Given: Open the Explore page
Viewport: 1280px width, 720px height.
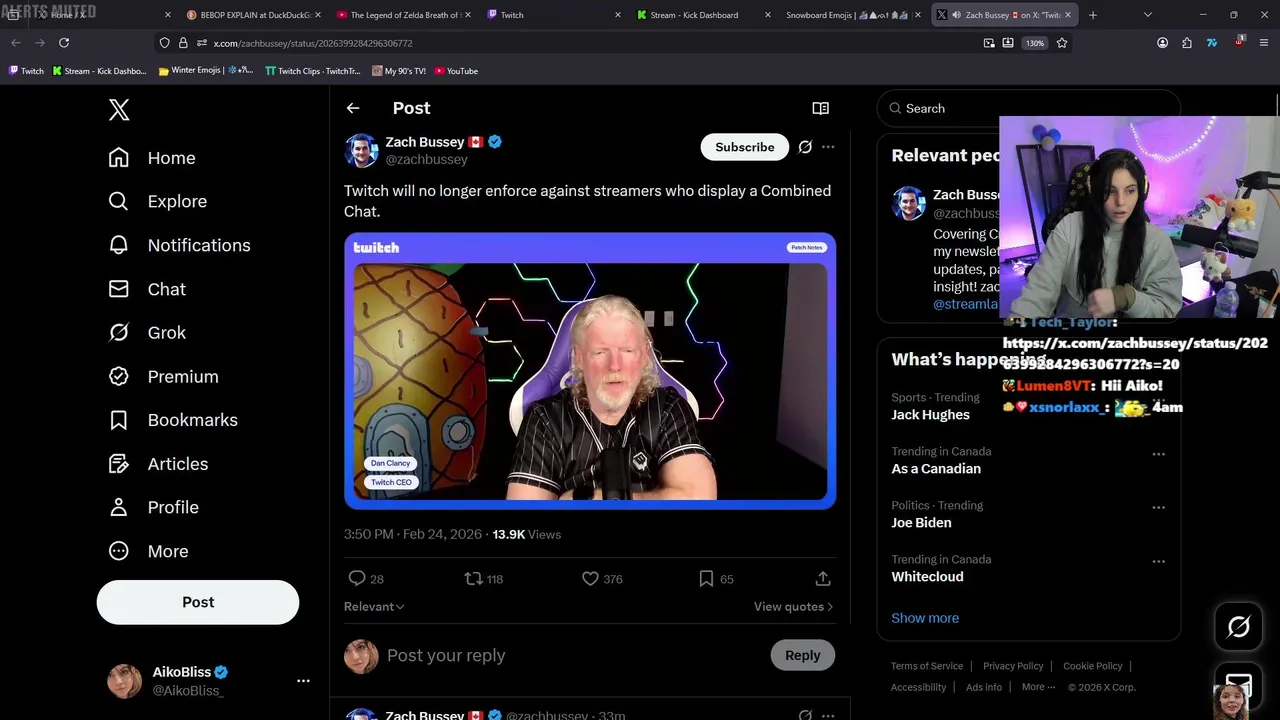Looking at the screenshot, I should tap(158, 201).
